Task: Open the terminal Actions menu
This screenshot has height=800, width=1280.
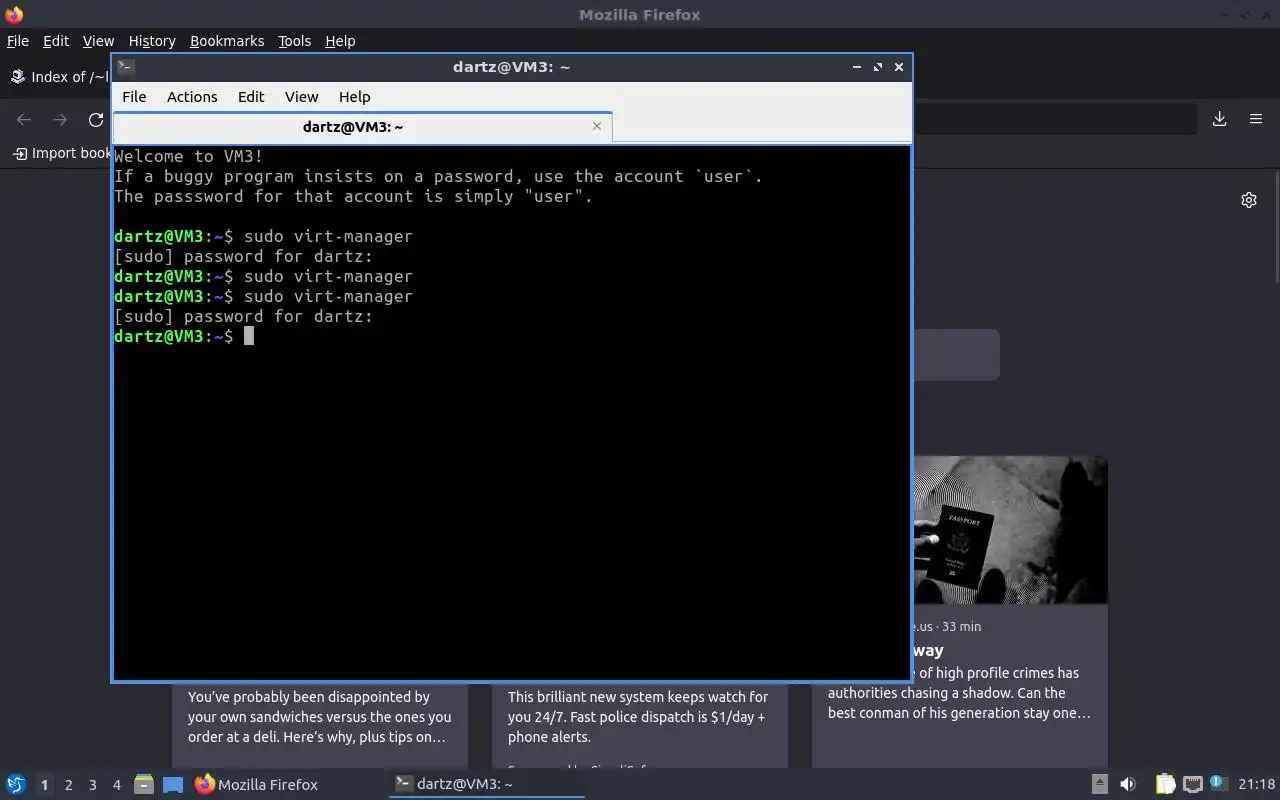Action: (192, 97)
